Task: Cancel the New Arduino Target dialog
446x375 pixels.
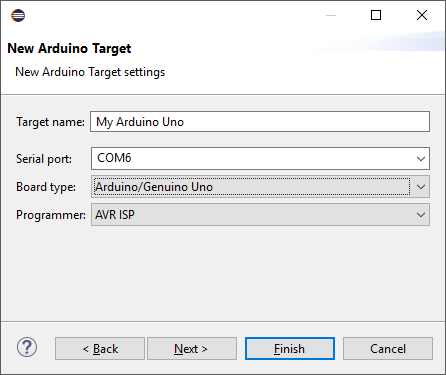Action: coord(388,349)
